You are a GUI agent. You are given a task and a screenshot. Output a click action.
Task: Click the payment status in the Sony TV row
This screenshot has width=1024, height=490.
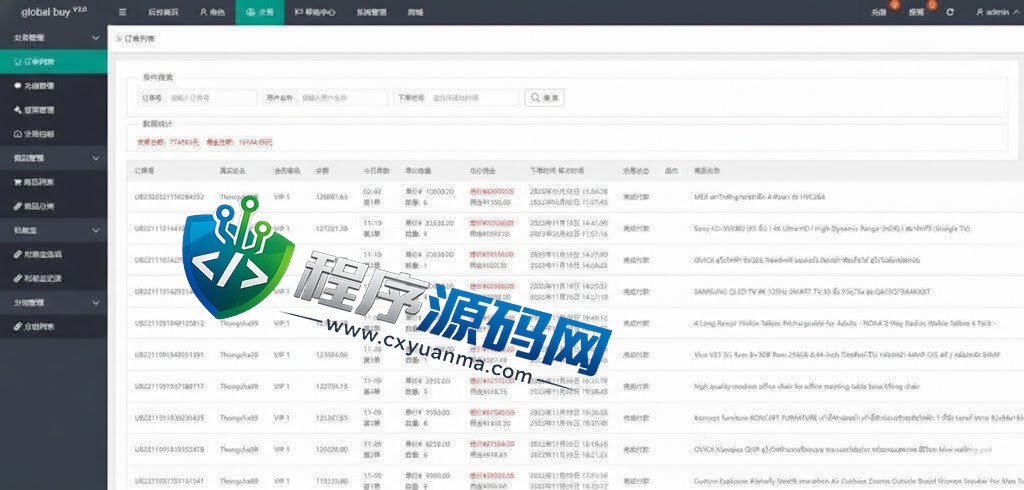634,229
